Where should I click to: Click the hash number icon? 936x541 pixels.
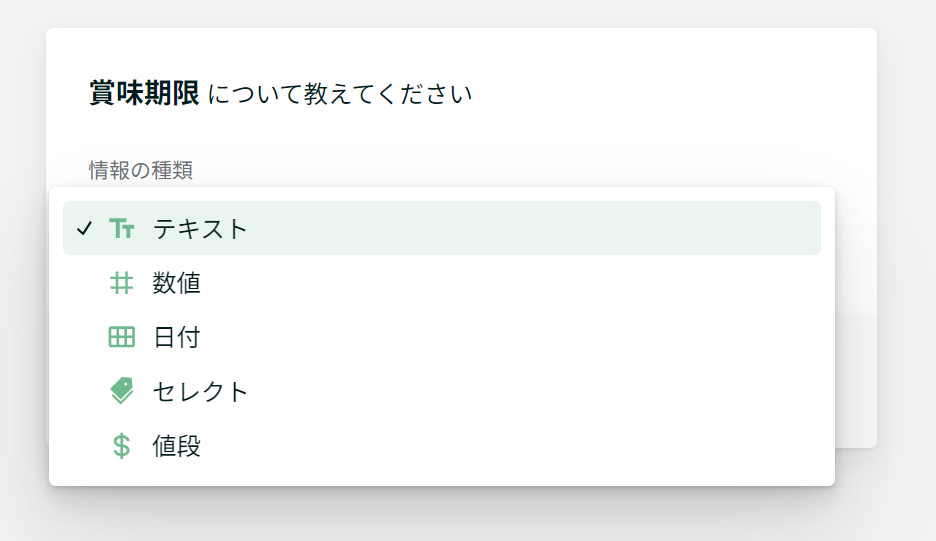[x=122, y=282]
